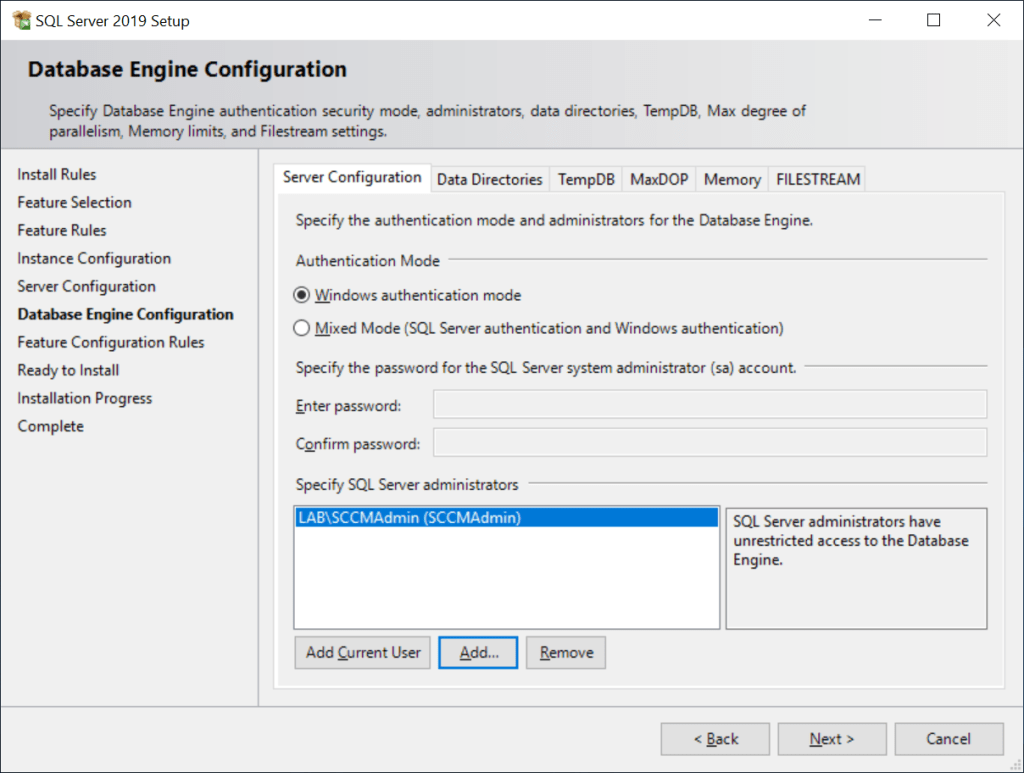
Task: Go back with the Back button
Action: pos(715,739)
